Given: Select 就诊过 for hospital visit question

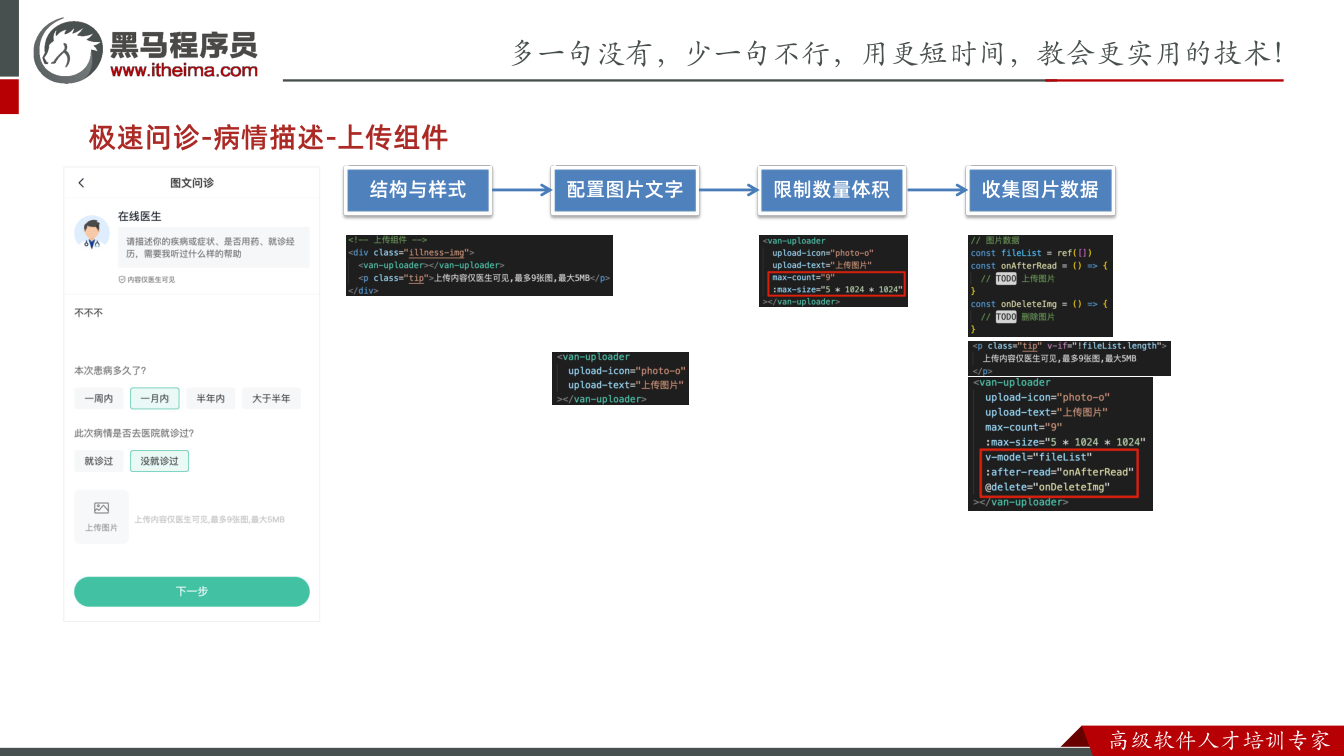Looking at the screenshot, I should click(x=98, y=461).
